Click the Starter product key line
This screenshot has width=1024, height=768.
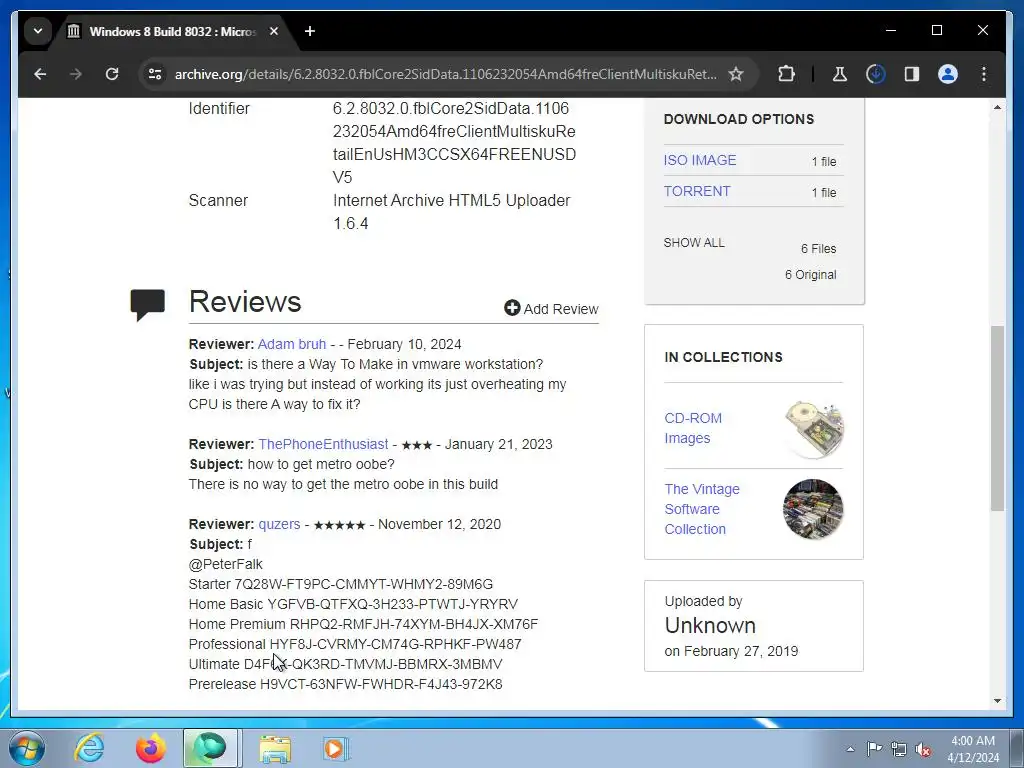pyautogui.click(x=340, y=584)
